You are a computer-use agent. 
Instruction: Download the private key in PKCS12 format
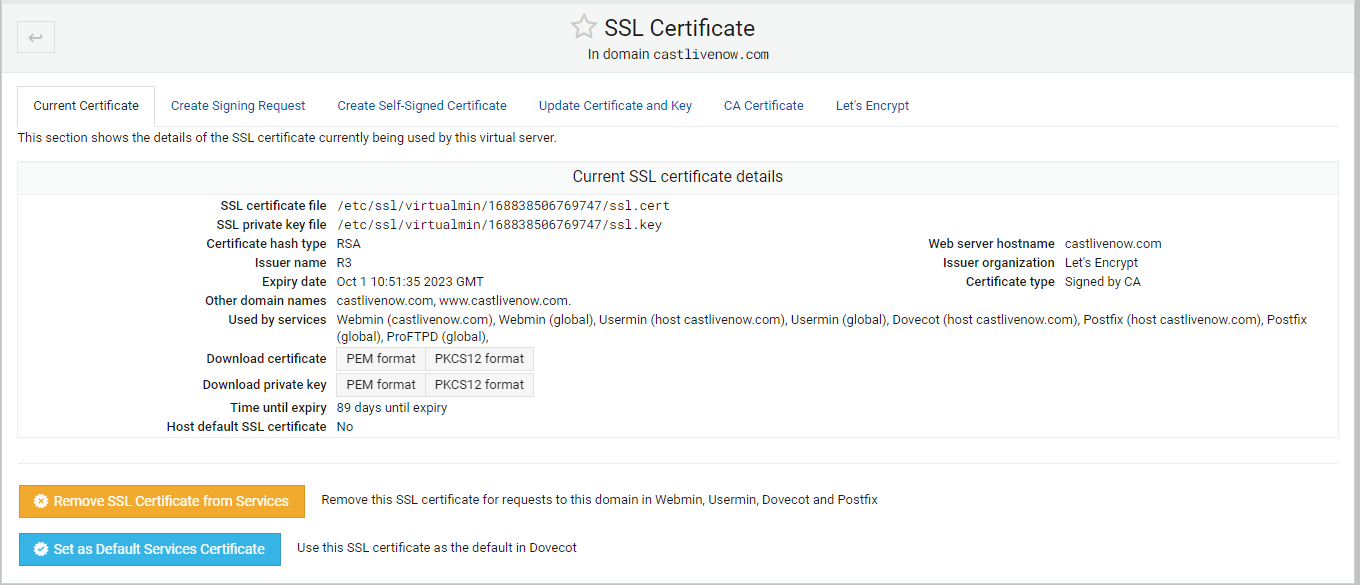click(x=479, y=384)
